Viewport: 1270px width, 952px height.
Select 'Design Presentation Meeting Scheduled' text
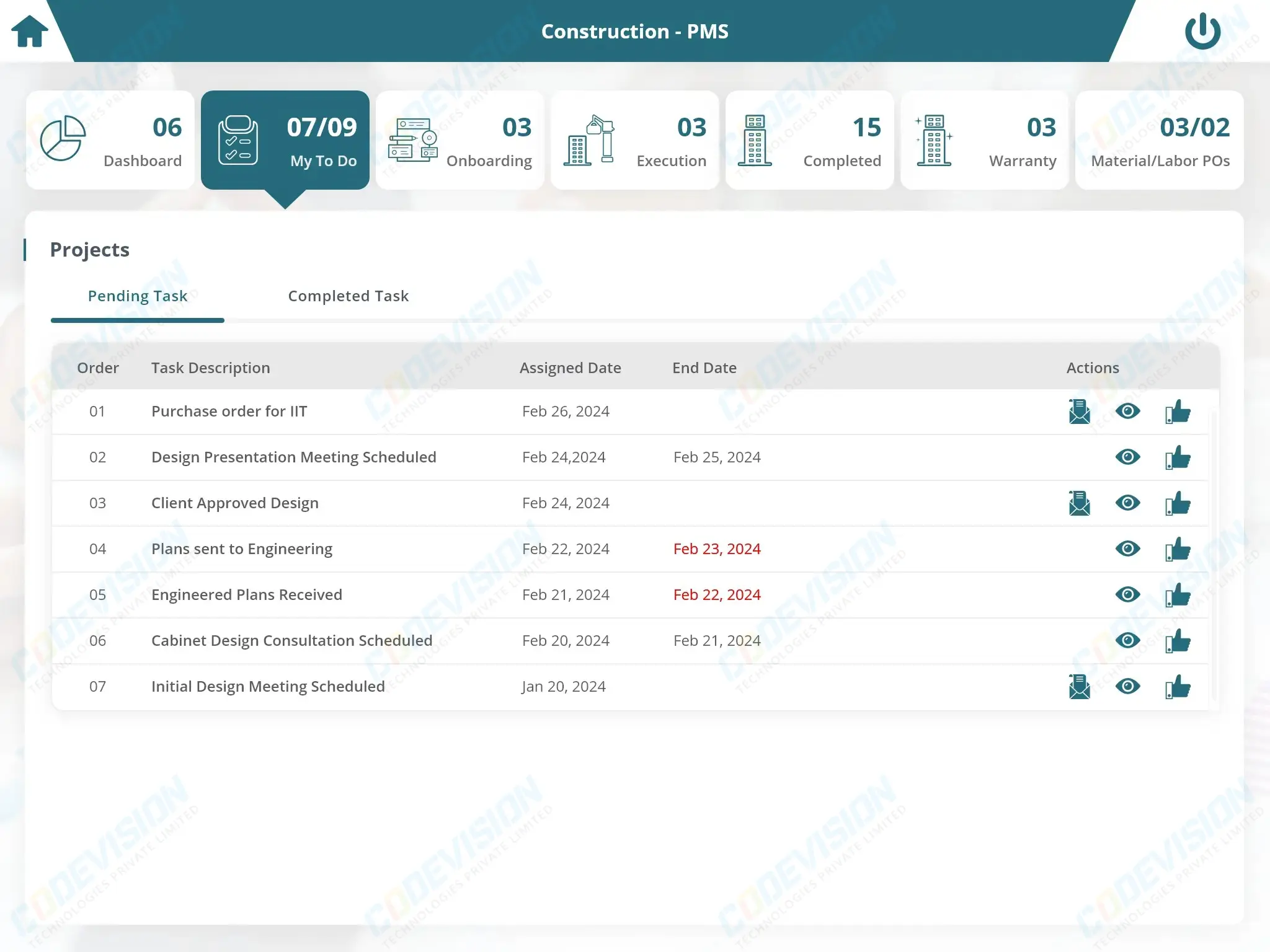[294, 457]
